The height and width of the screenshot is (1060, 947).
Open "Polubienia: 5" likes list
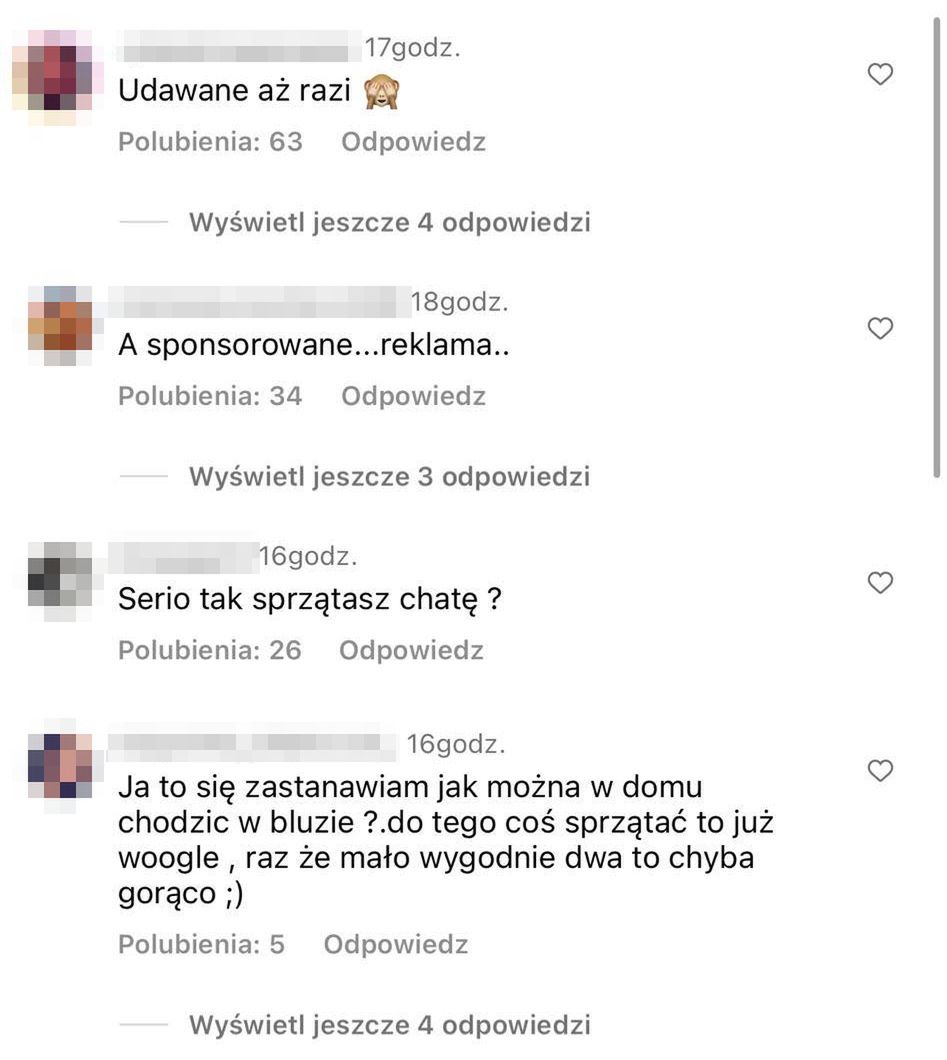pyautogui.click(x=201, y=944)
